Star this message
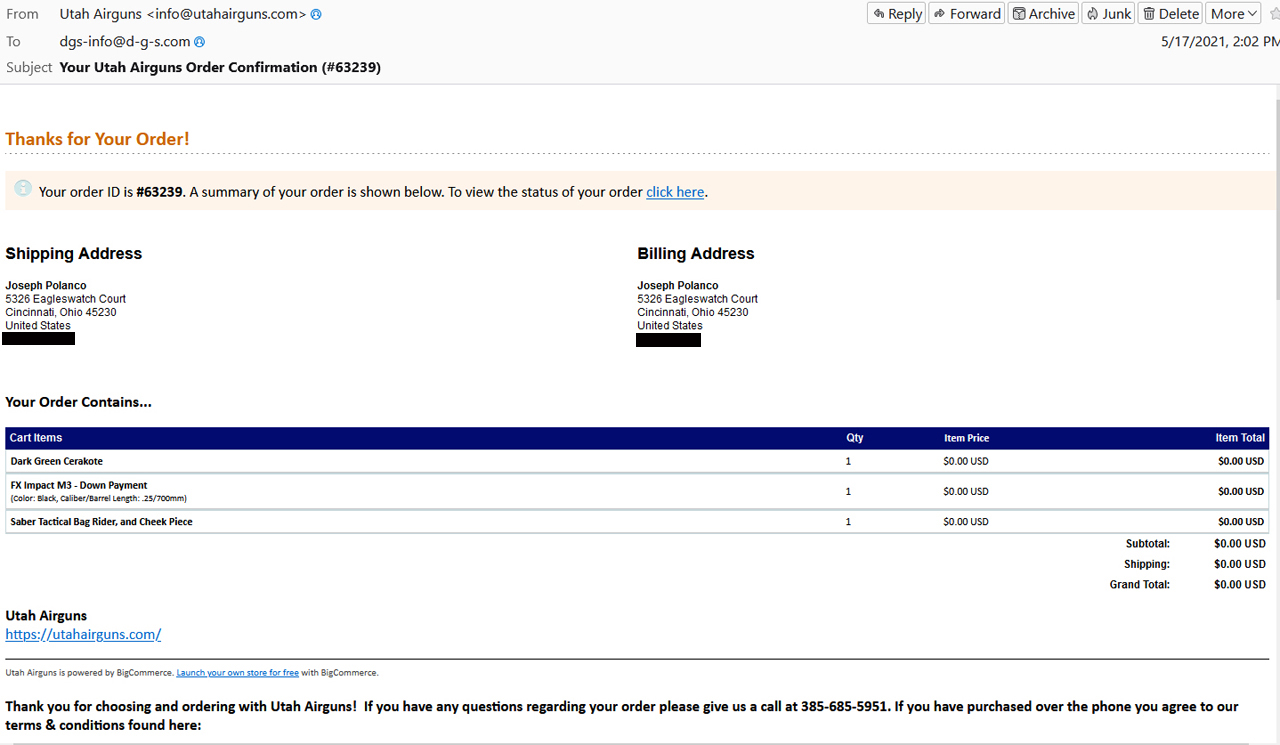The height and width of the screenshot is (745, 1280). click(1275, 14)
